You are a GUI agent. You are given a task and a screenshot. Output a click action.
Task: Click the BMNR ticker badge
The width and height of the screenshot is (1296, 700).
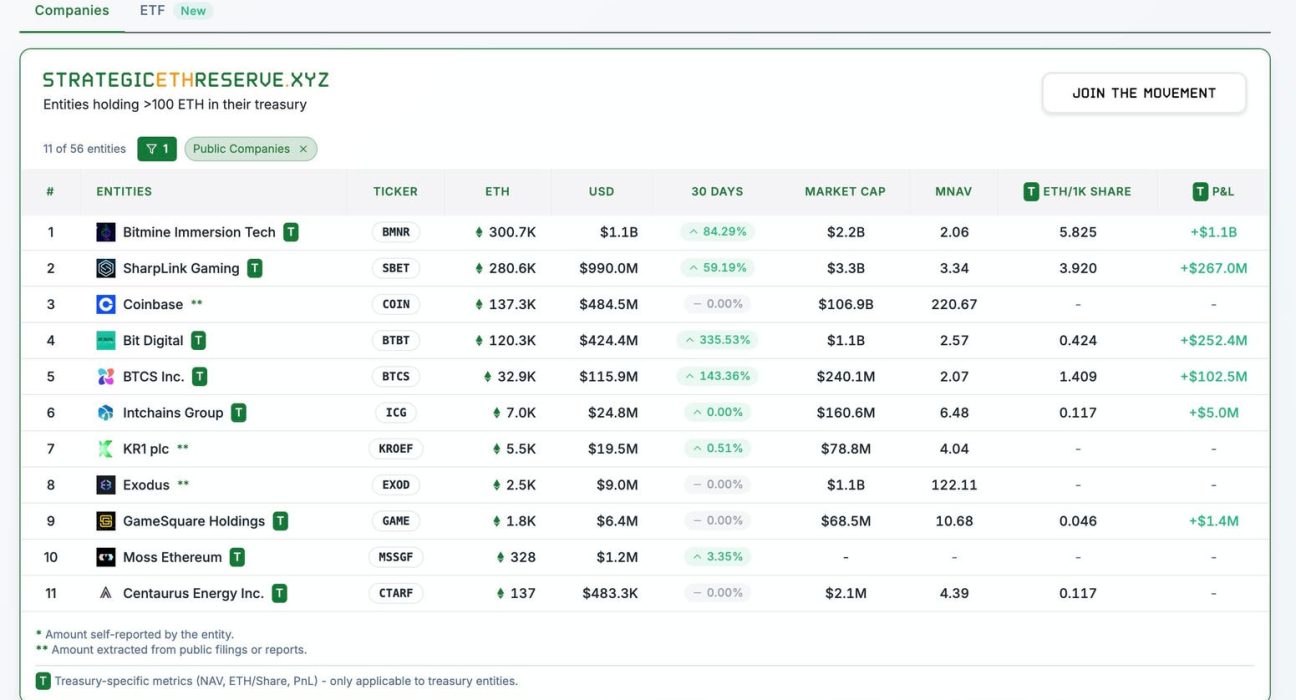tap(396, 232)
